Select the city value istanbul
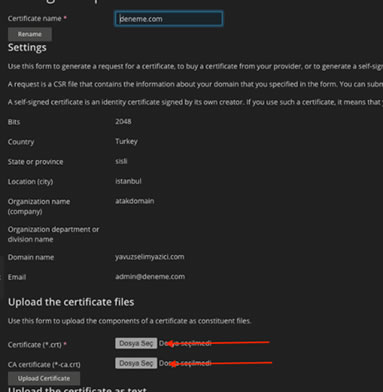The width and height of the screenshot is (383, 392). click(128, 181)
